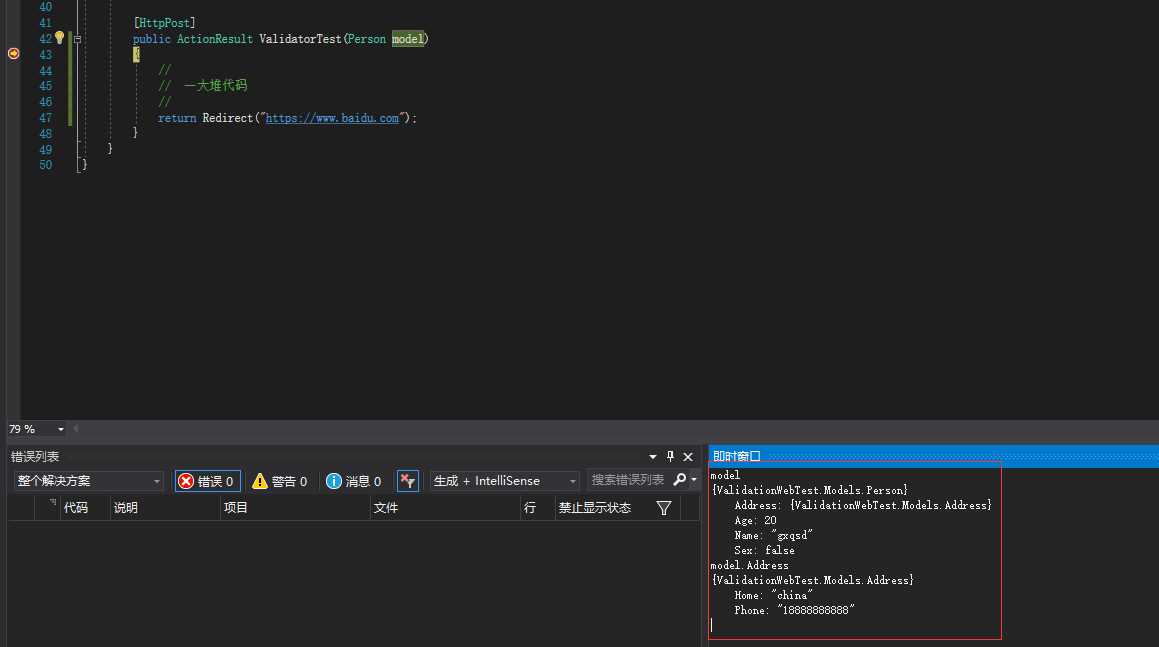Toggle the 消息 0 messages filter
1159x647 pixels.
click(x=353, y=481)
